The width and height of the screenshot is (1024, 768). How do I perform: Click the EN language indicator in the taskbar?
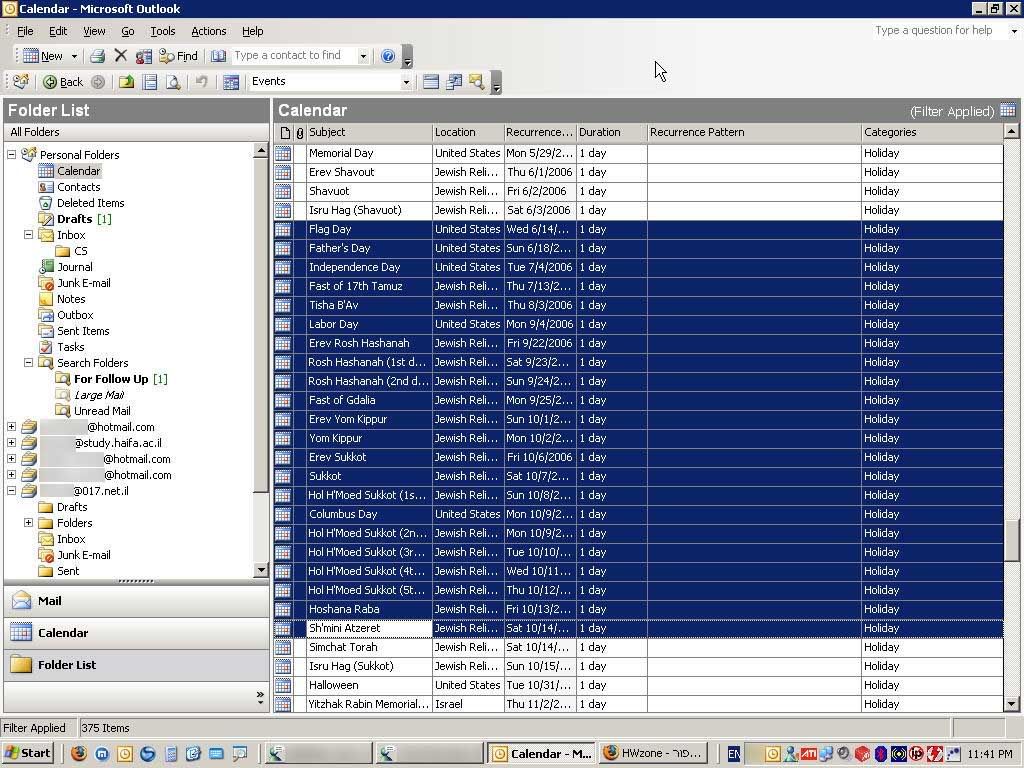(x=734, y=754)
